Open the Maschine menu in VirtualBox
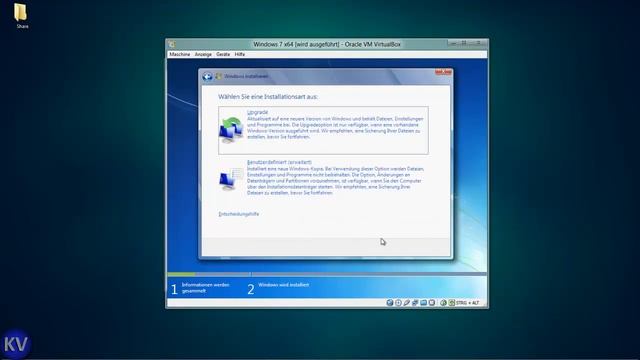 [180, 54]
